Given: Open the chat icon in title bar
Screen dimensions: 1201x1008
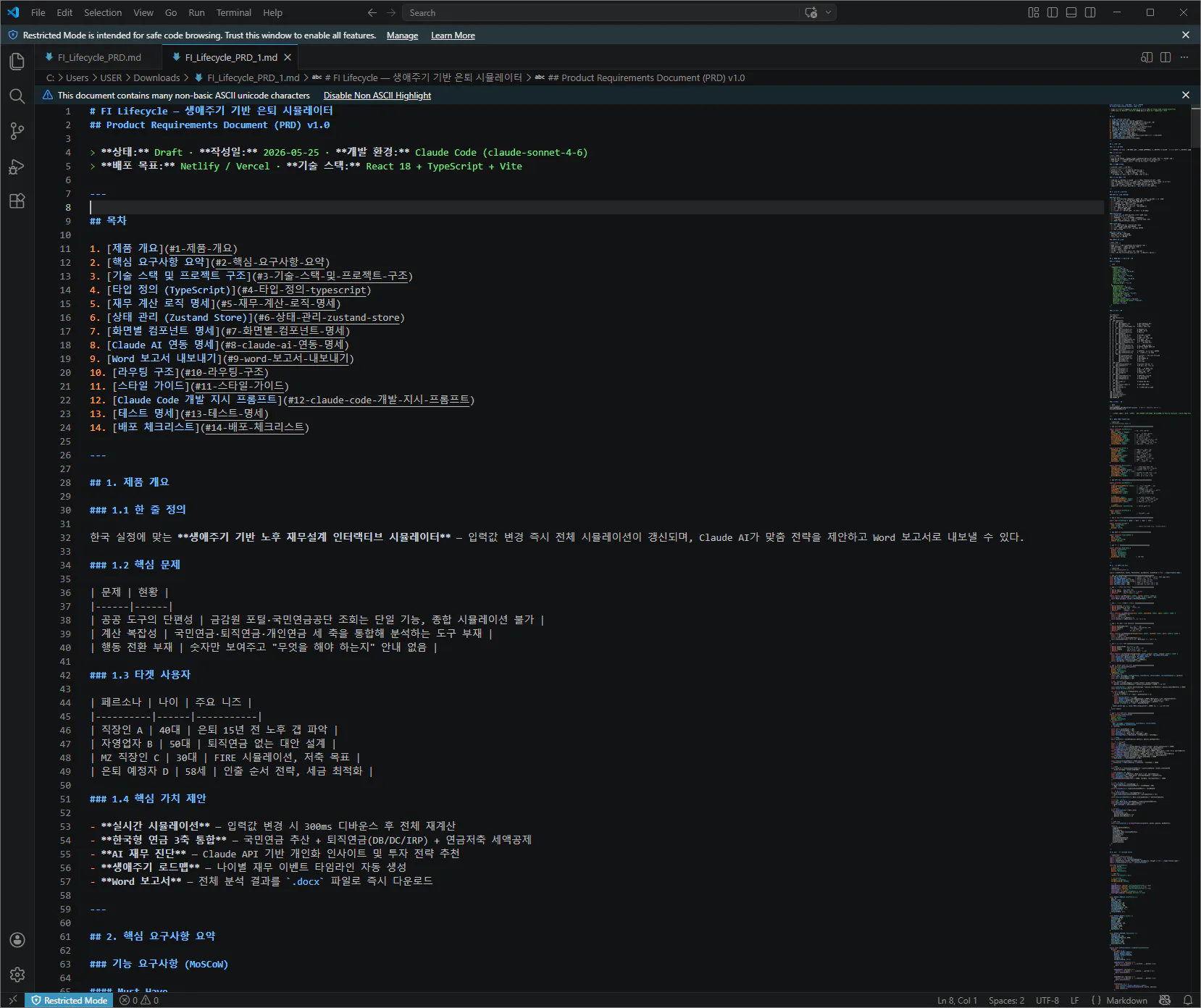Looking at the screenshot, I should 811,12.
